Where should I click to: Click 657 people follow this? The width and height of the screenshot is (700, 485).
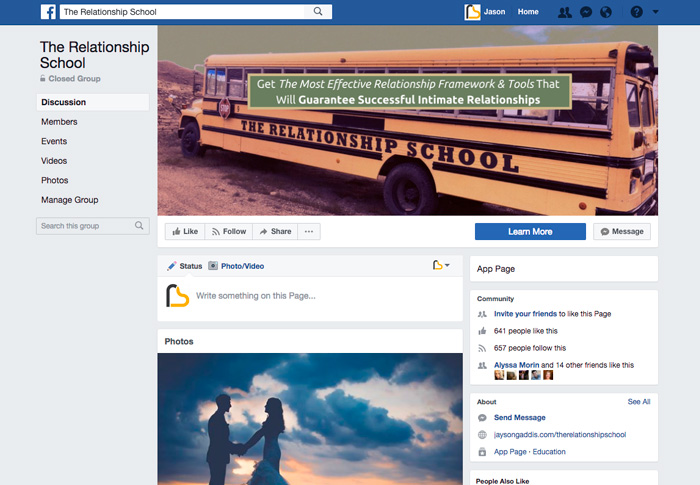click(x=529, y=348)
